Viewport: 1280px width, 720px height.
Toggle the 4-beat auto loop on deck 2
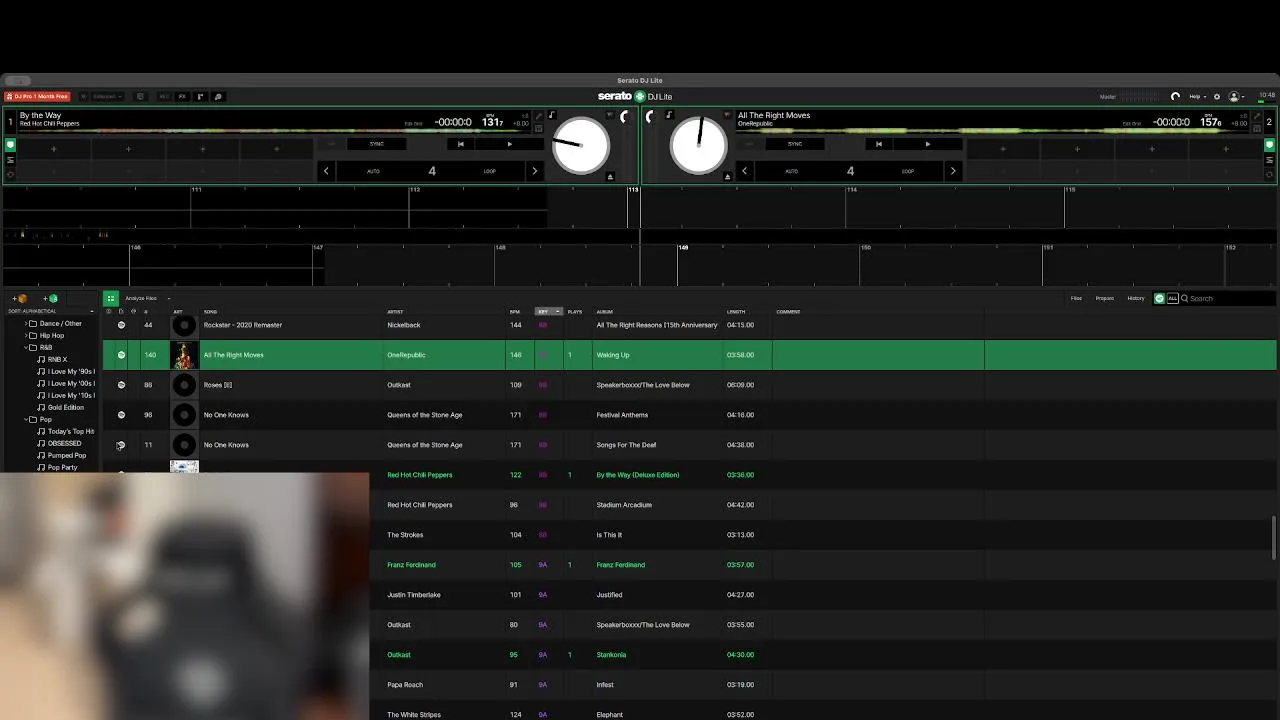tap(850, 171)
